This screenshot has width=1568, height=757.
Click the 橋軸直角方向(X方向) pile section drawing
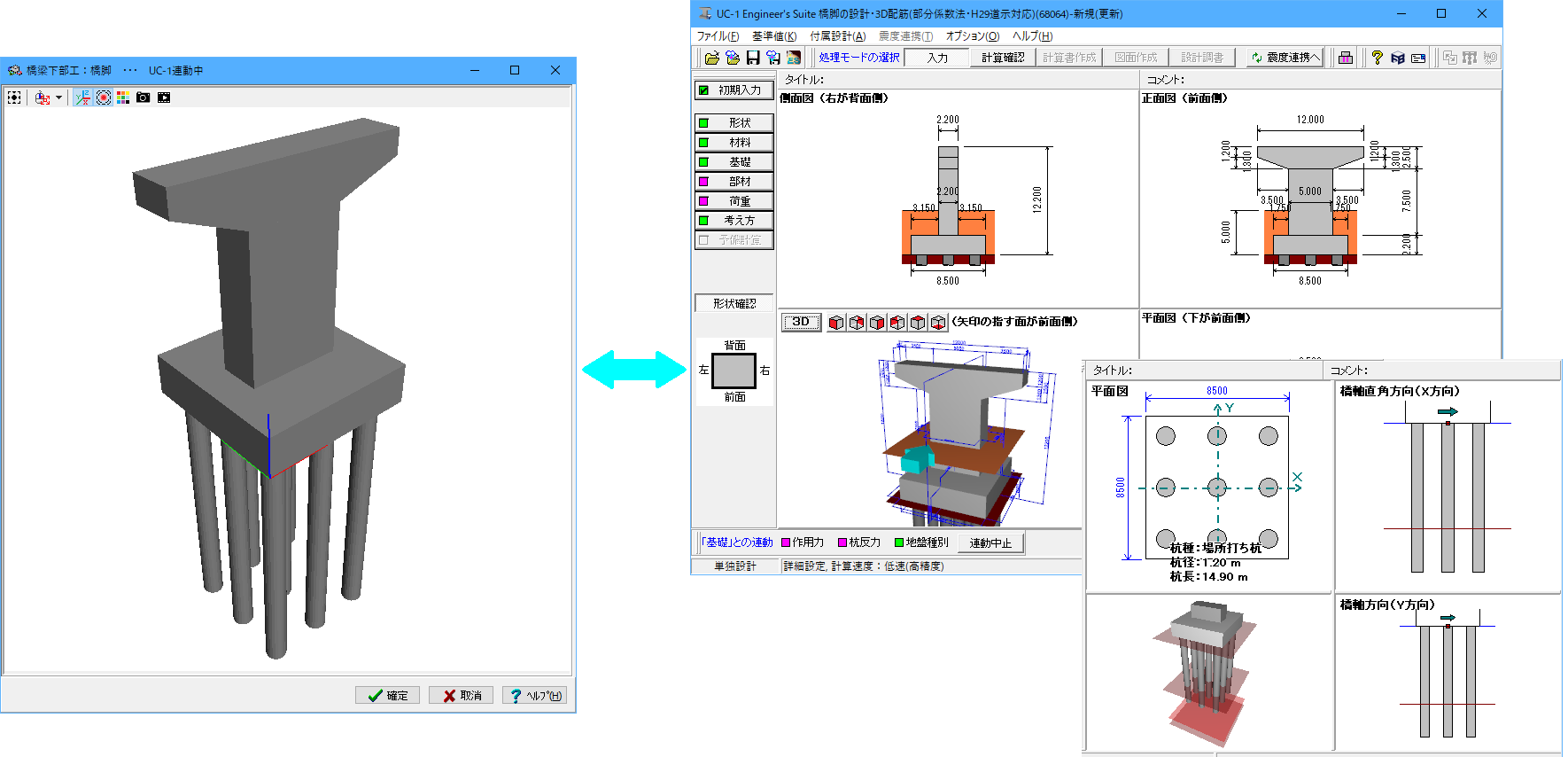[1448, 486]
